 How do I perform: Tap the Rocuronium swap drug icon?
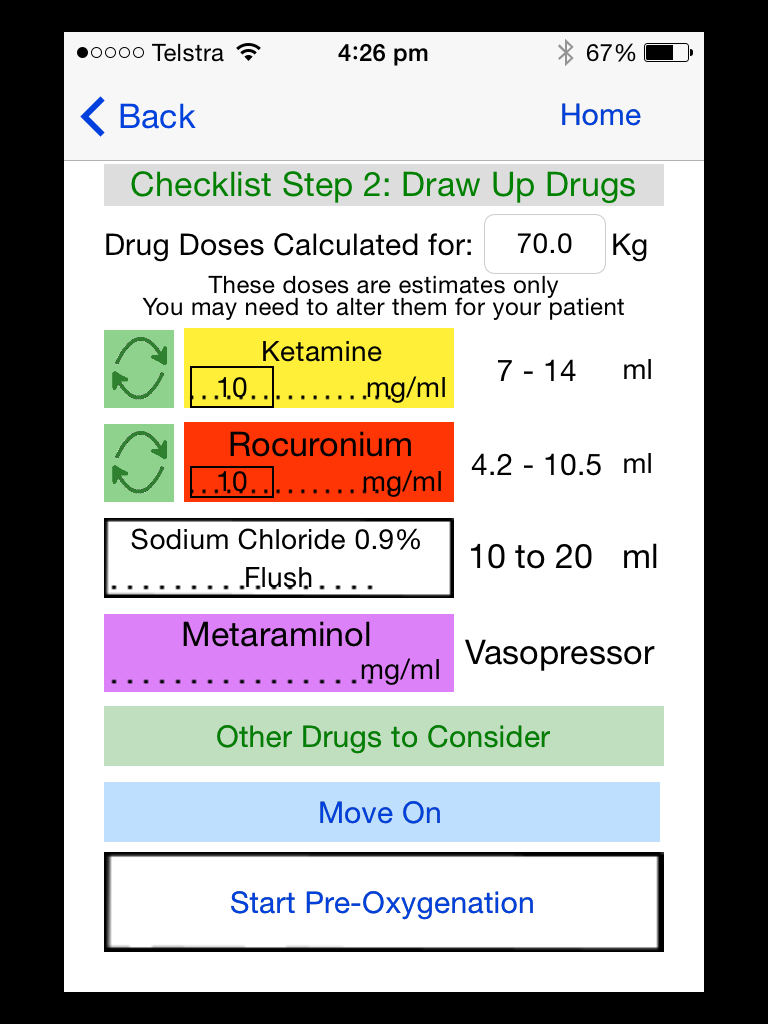139,462
